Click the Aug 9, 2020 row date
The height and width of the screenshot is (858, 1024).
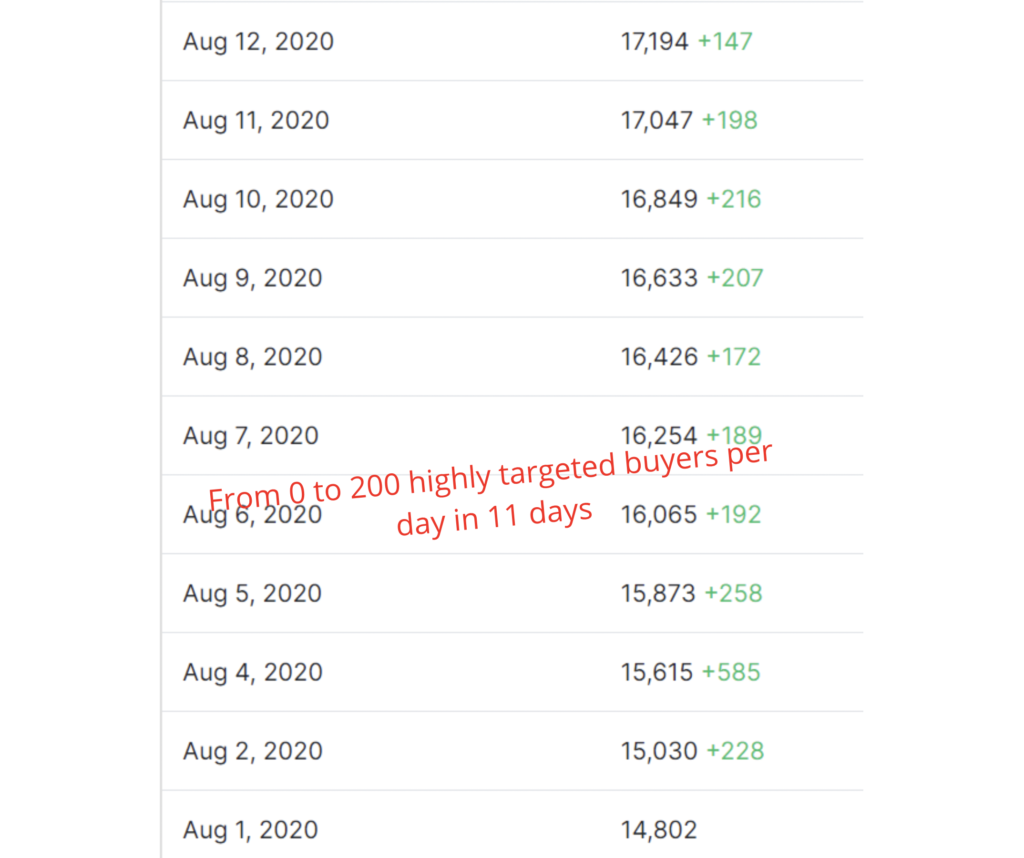coord(252,278)
